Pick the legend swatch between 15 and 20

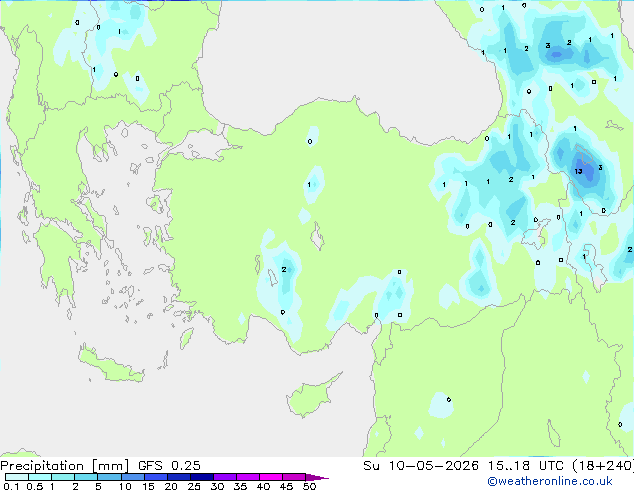point(155,477)
